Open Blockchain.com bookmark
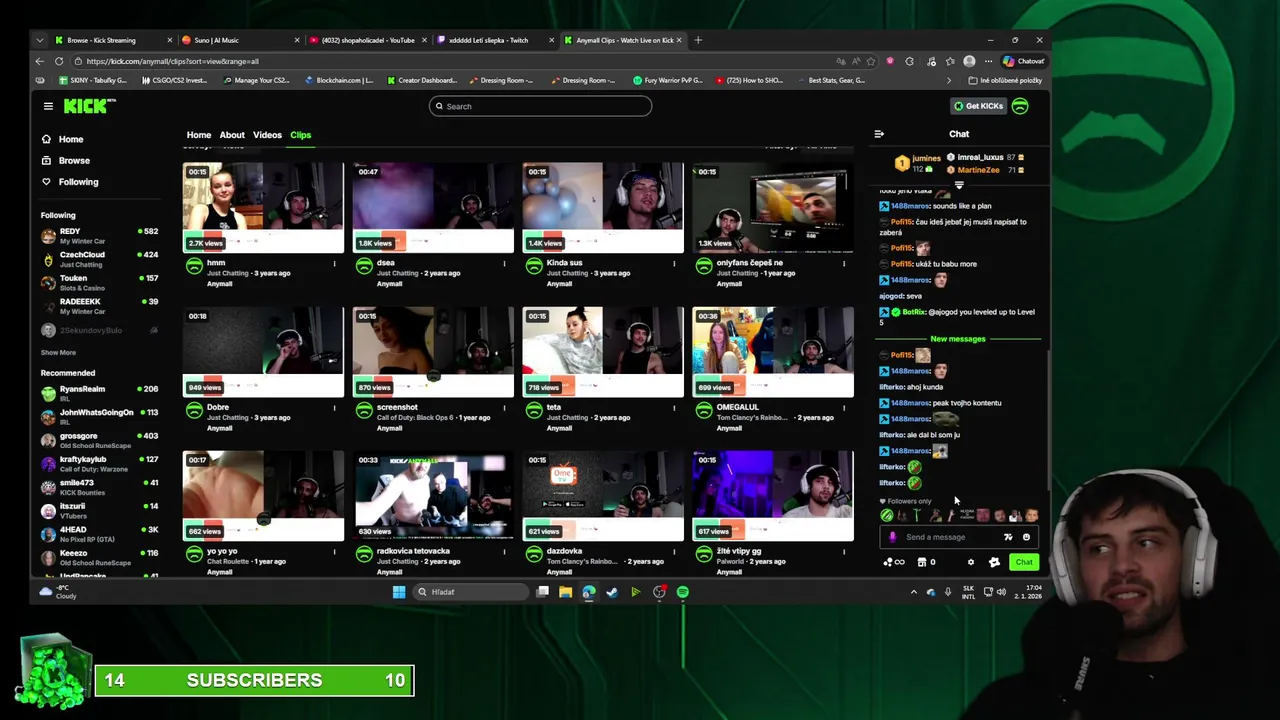 (x=337, y=80)
